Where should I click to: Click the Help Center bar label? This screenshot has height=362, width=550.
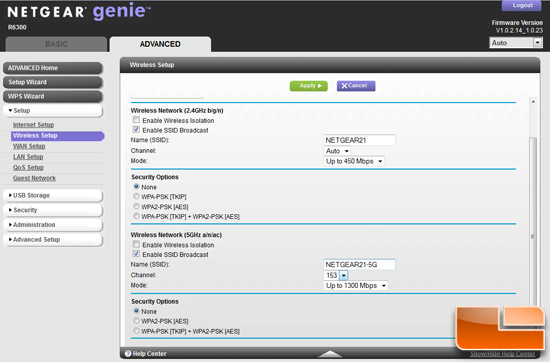(149, 354)
